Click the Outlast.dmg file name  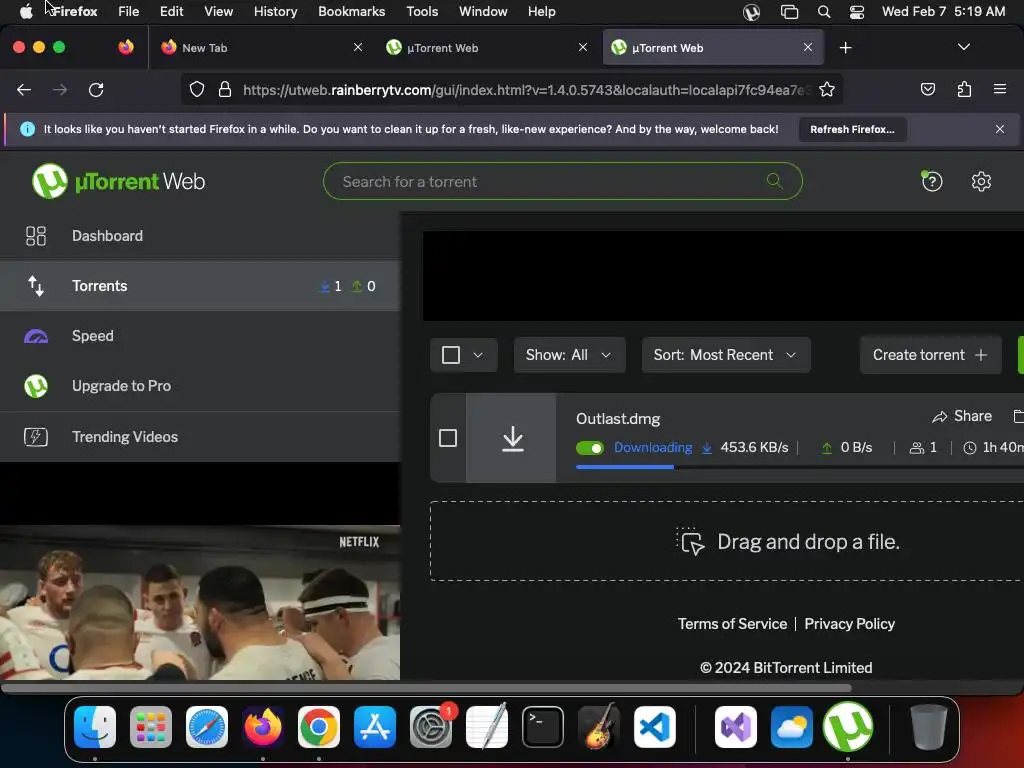618,419
